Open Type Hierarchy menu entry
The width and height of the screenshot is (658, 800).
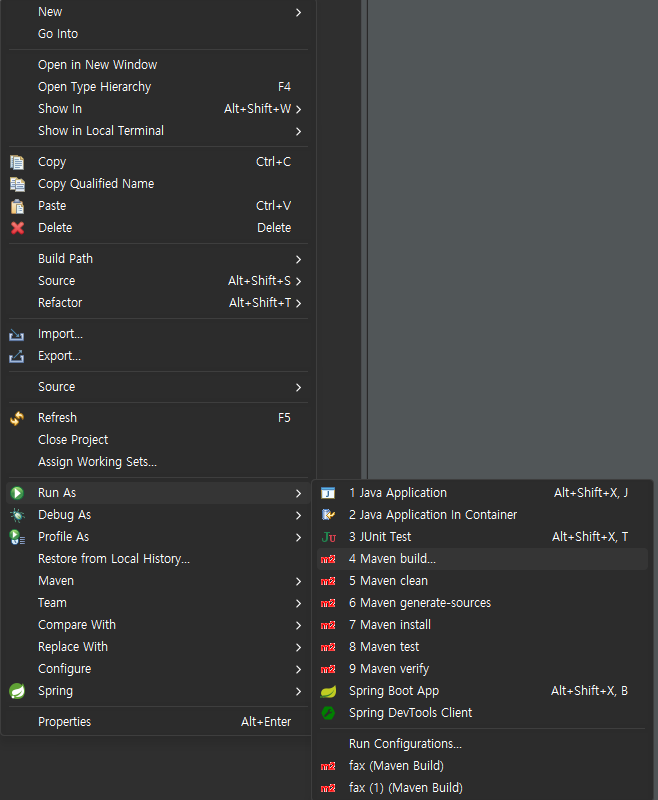click(158, 87)
